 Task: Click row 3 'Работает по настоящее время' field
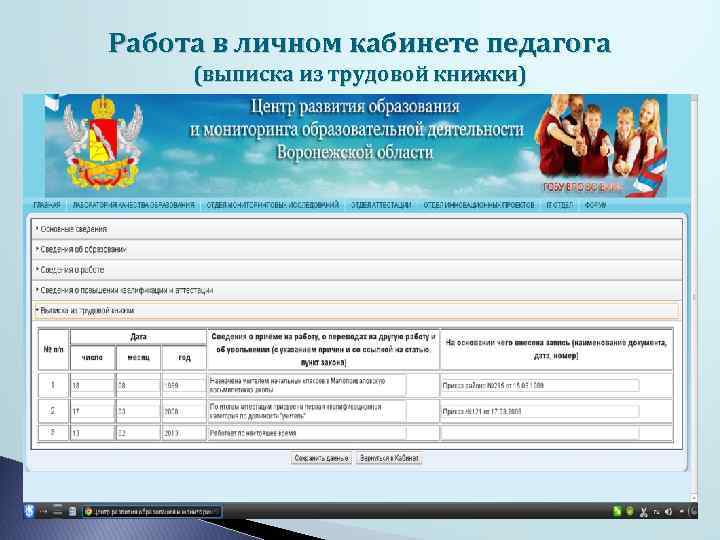coord(307,433)
